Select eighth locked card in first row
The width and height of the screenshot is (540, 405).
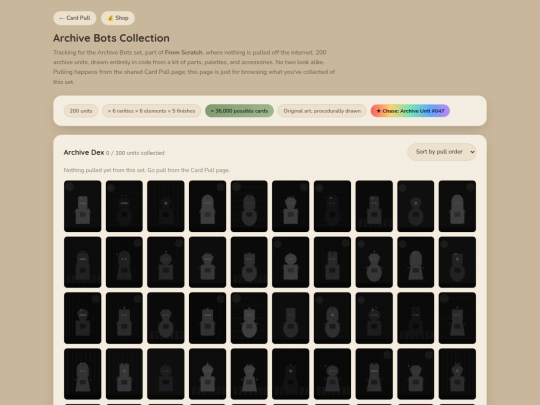pos(374,206)
